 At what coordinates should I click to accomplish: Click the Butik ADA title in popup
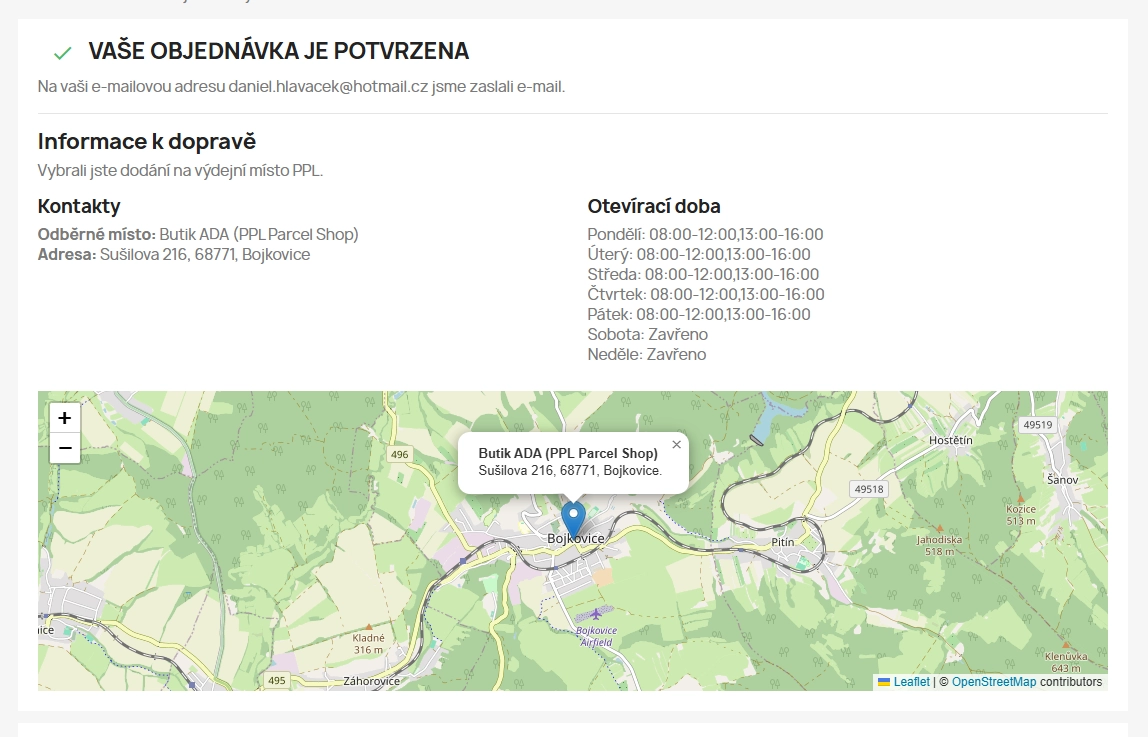568,453
